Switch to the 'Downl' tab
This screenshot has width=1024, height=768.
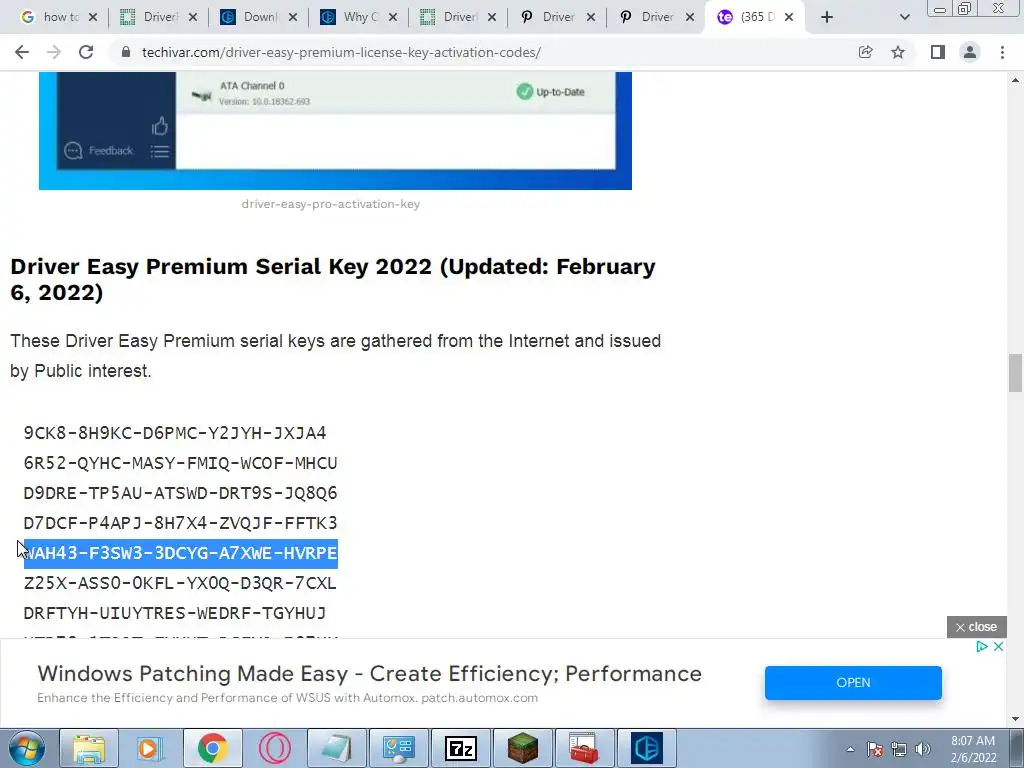[x=259, y=17]
